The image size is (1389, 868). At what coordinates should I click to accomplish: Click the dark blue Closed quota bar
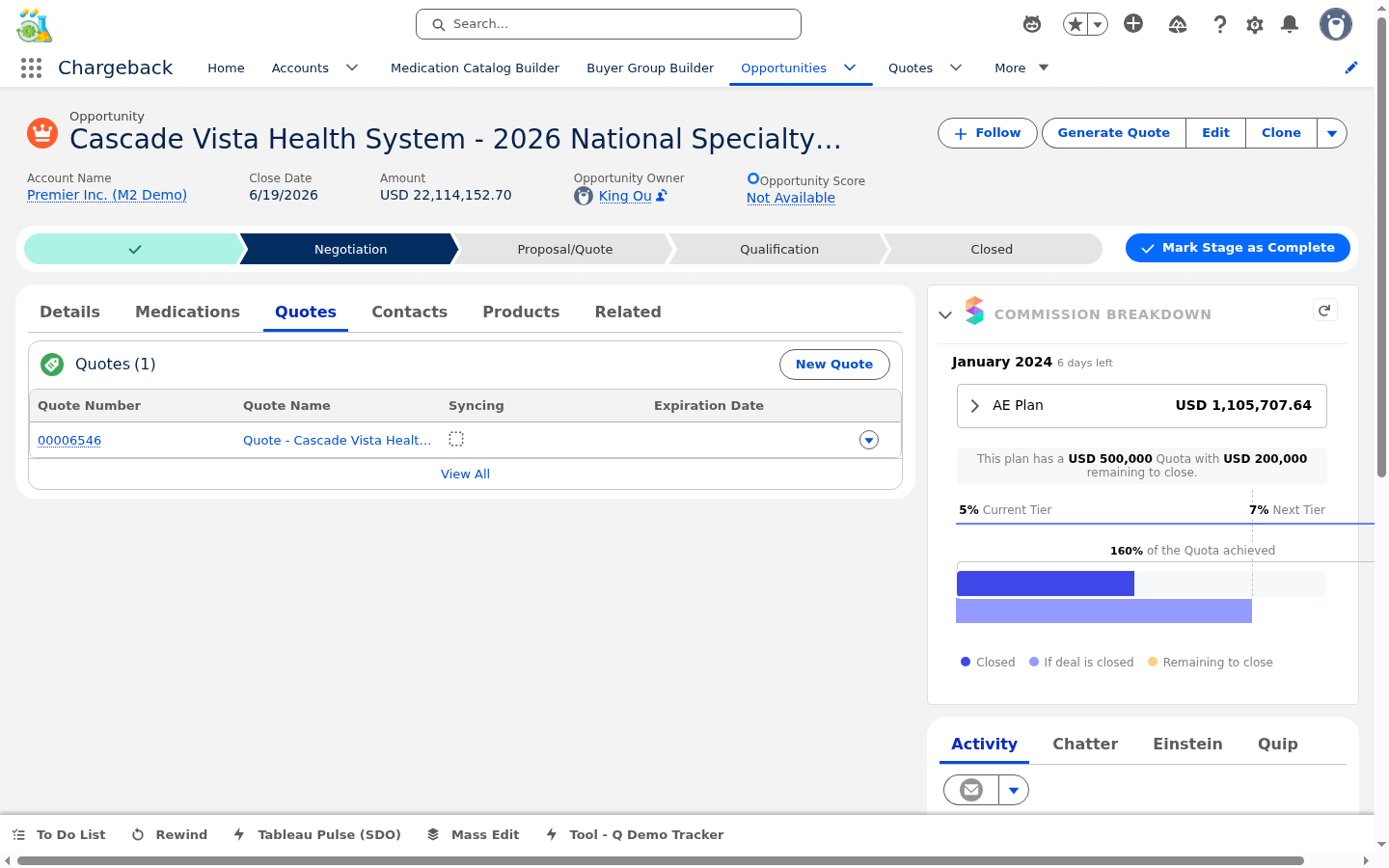pyautogui.click(x=1046, y=583)
